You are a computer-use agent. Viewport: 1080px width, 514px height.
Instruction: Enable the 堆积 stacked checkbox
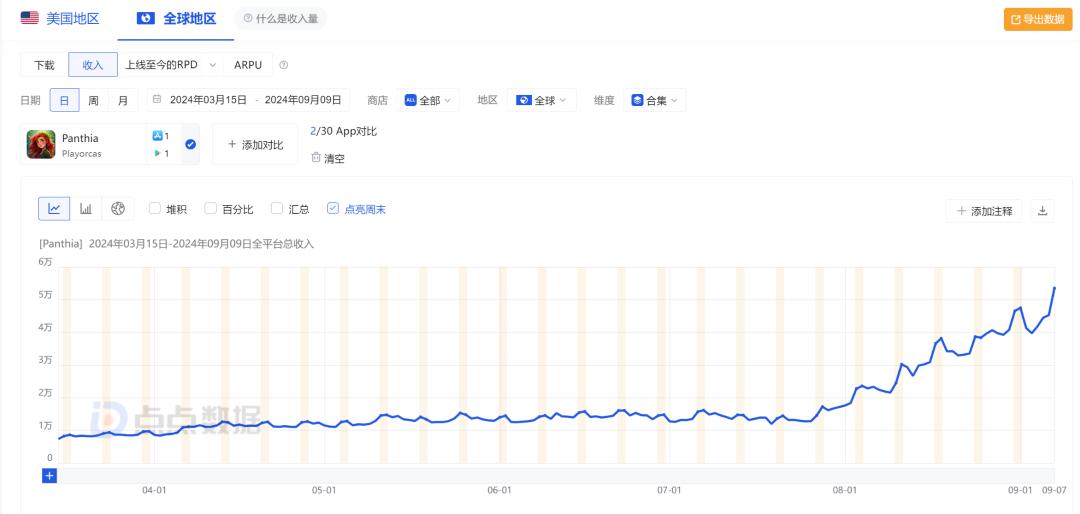click(154, 208)
